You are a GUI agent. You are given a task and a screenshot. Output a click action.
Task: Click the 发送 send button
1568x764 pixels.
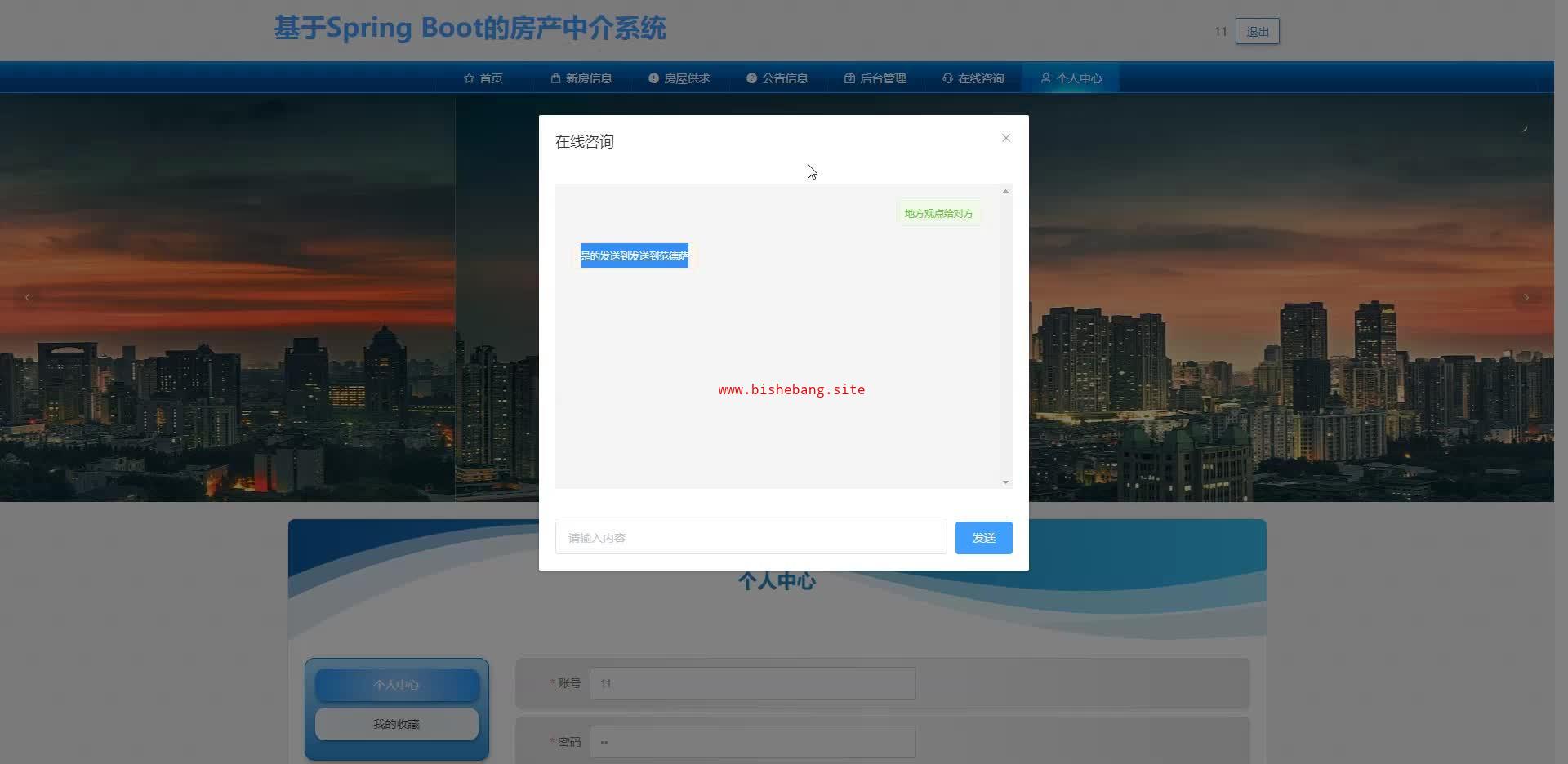click(x=983, y=538)
